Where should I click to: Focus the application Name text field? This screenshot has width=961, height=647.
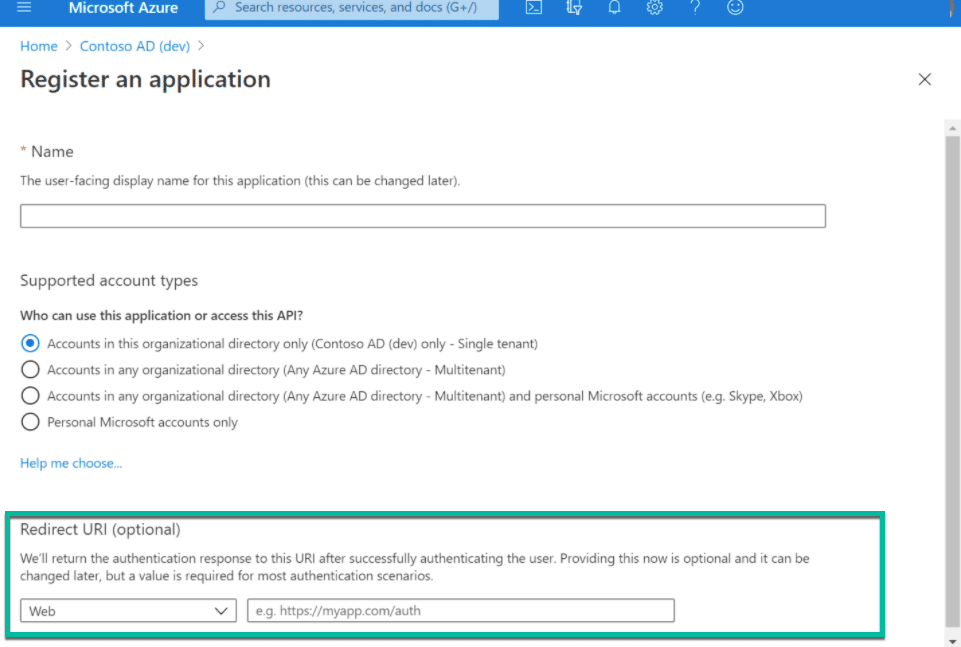click(423, 216)
